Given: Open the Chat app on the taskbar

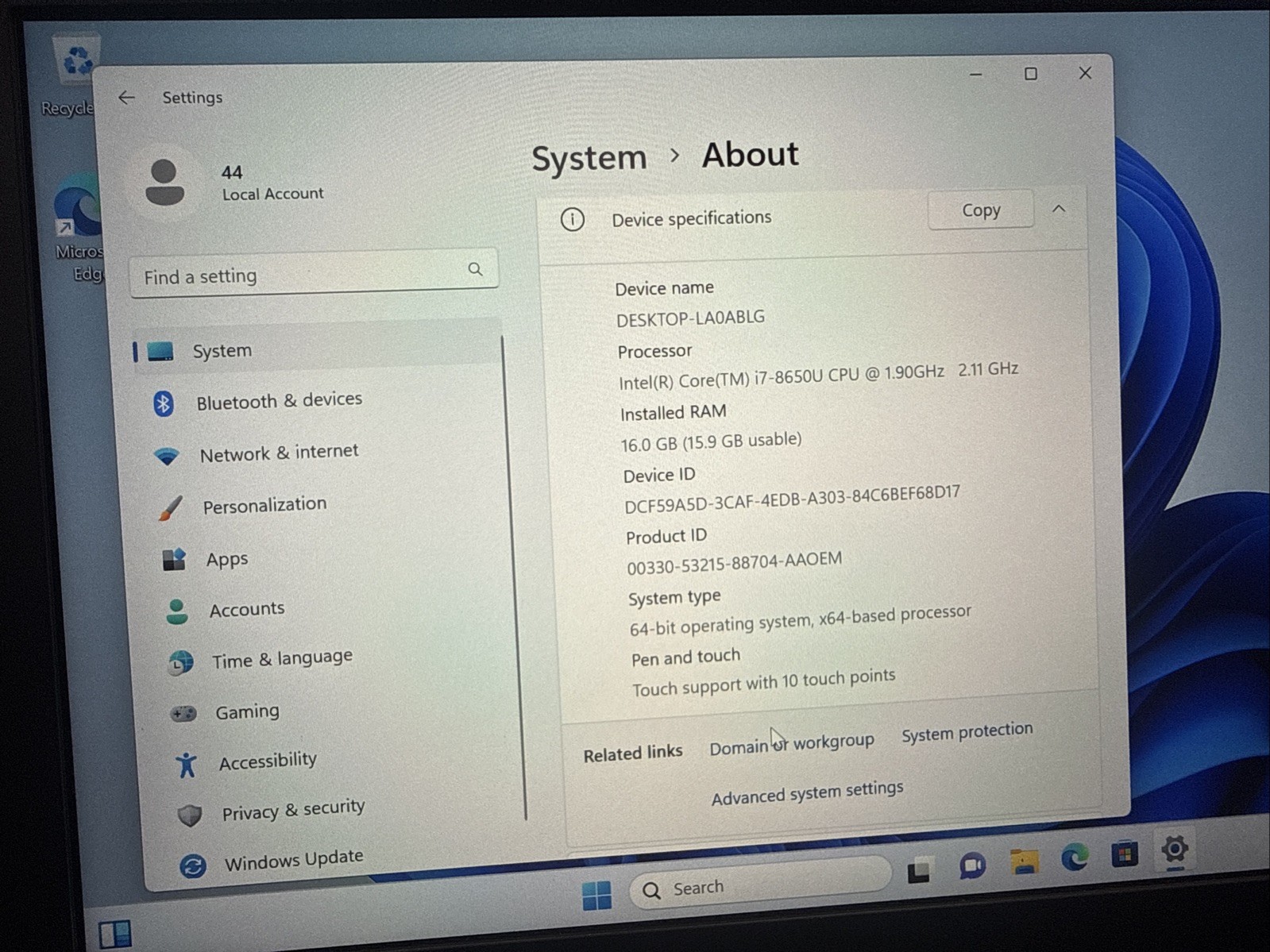Looking at the screenshot, I should point(972,865).
